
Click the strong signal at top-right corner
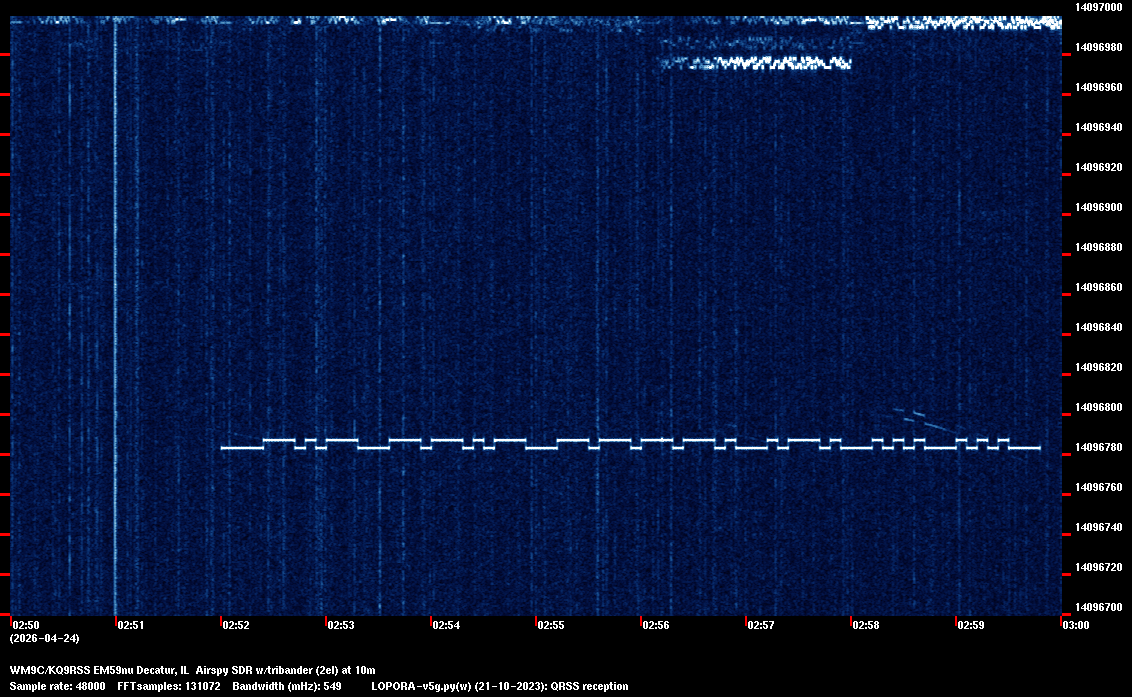click(x=962, y=22)
